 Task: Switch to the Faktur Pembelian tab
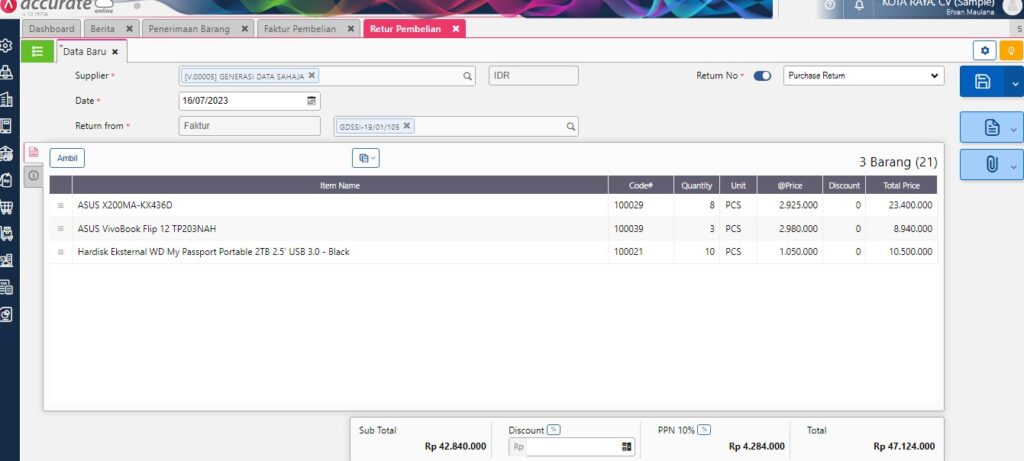pyautogui.click(x=300, y=29)
